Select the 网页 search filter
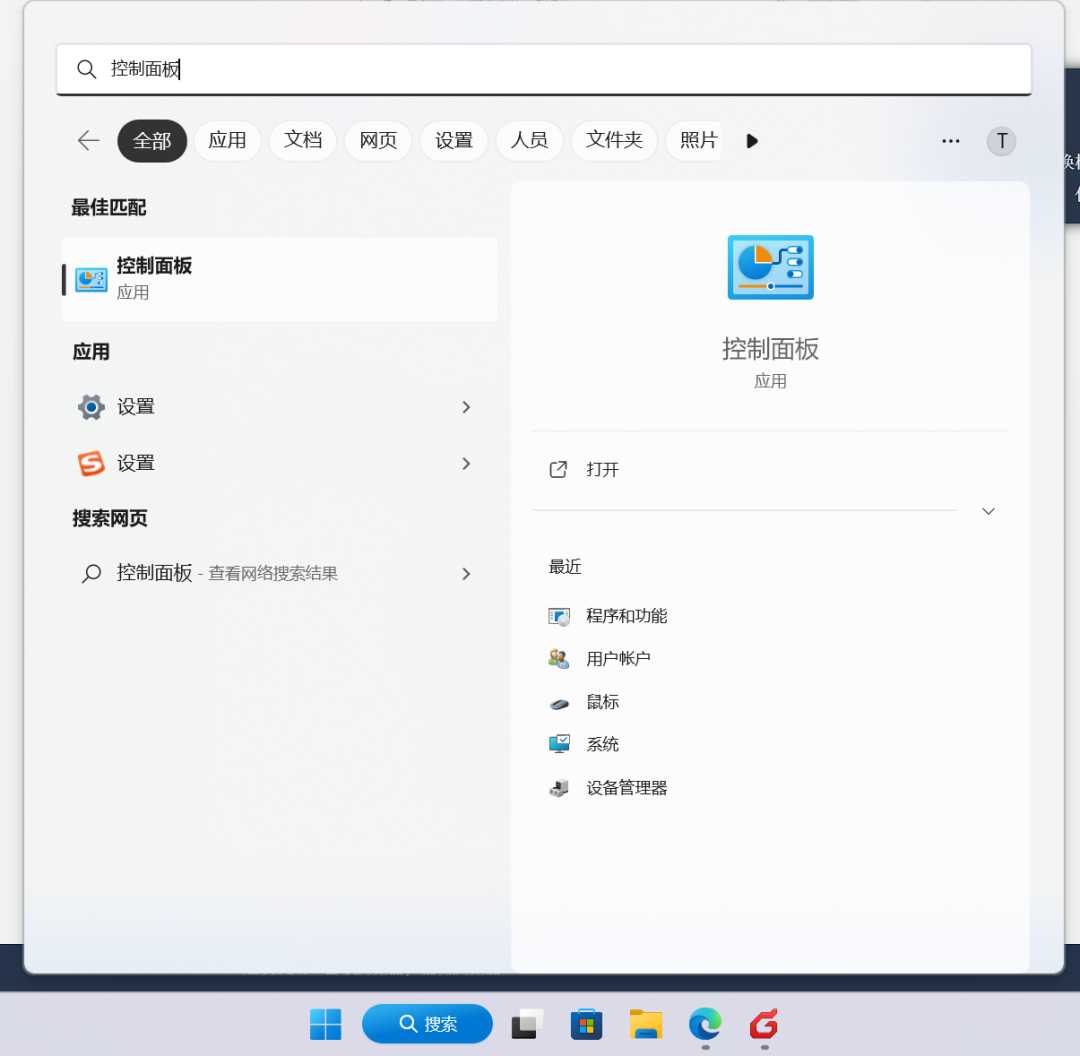Screen dimensions: 1080x1056 coord(378,141)
